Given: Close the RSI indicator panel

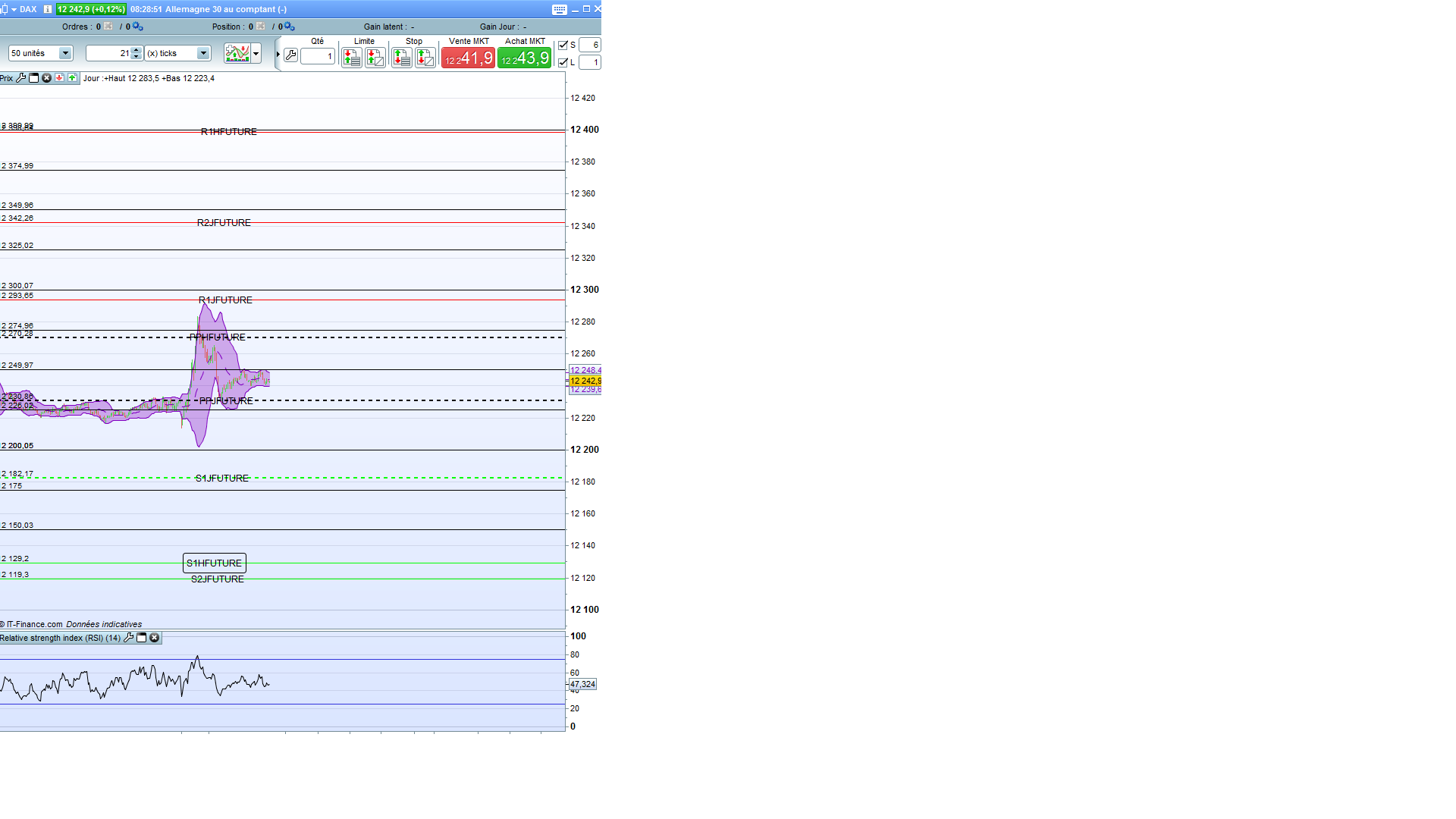Looking at the screenshot, I should point(155,638).
